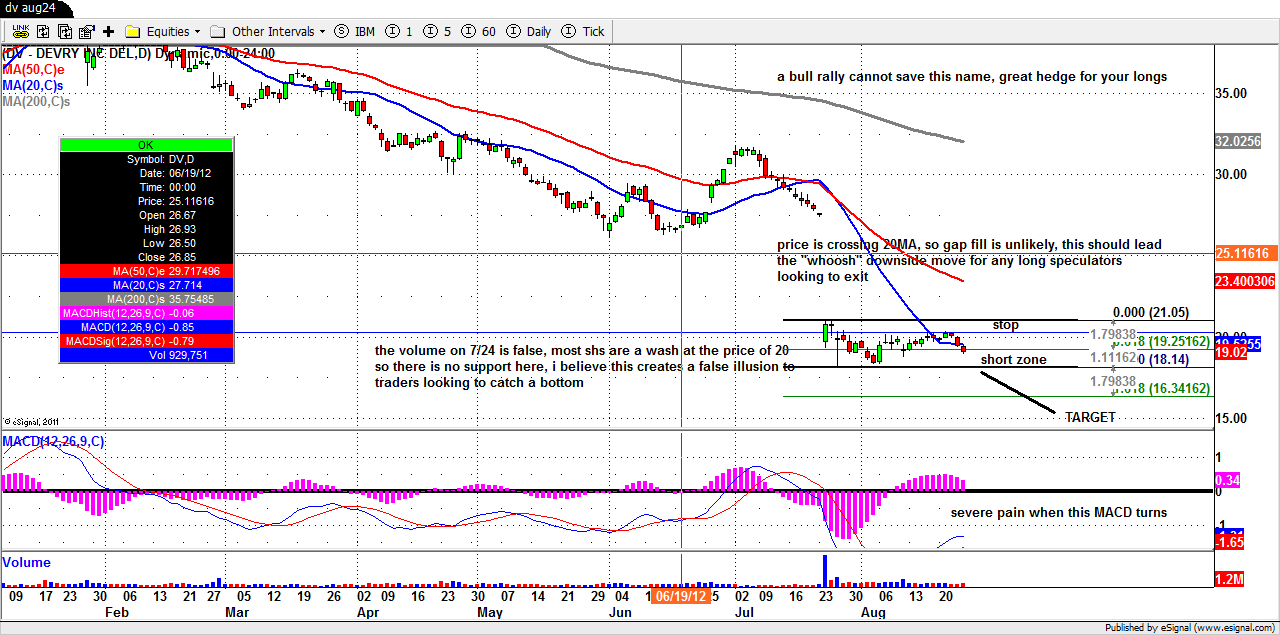Click the overlapping-windows refresh toolbar icon

pyautogui.click(x=65, y=31)
